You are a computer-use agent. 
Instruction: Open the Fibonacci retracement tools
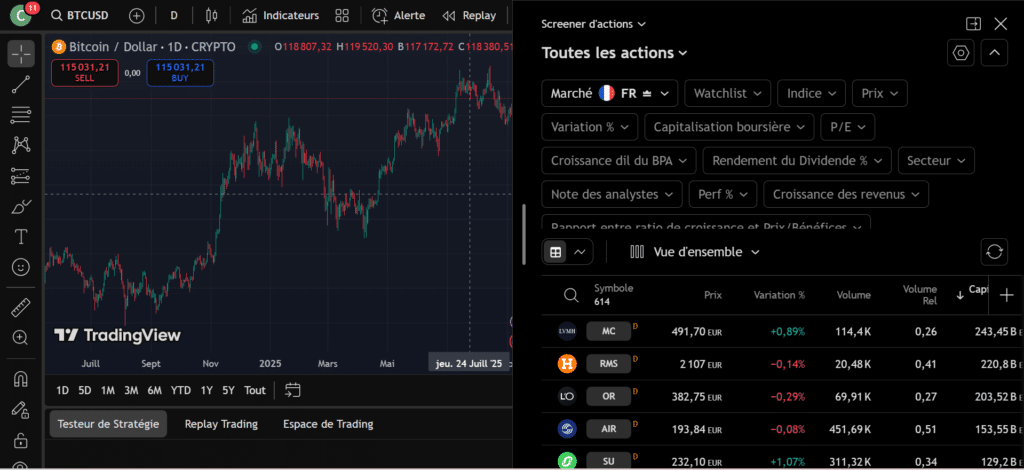[x=21, y=115]
